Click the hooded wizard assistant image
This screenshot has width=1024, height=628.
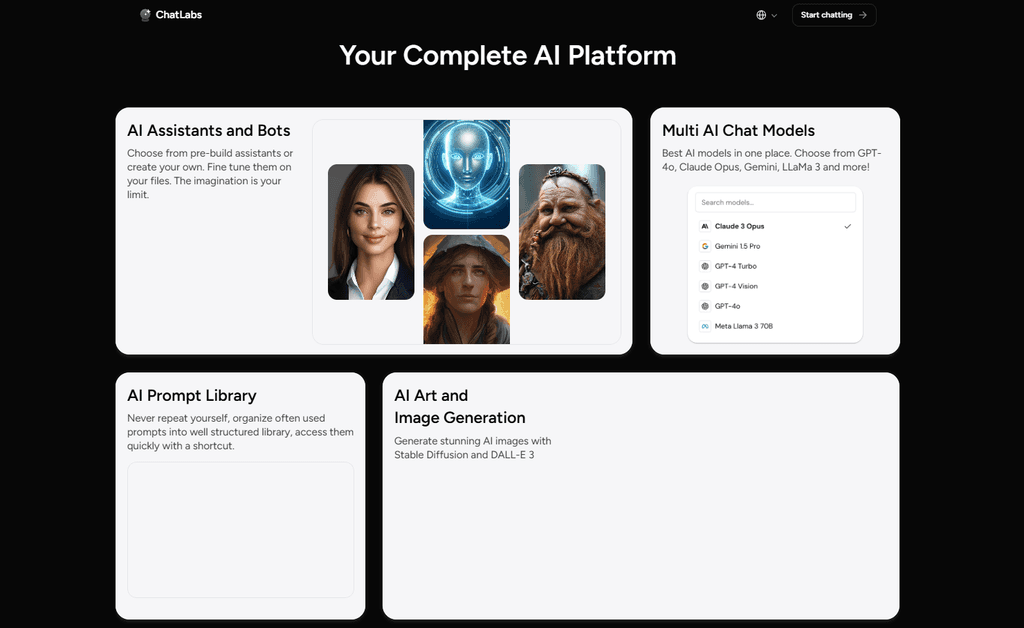pos(466,288)
